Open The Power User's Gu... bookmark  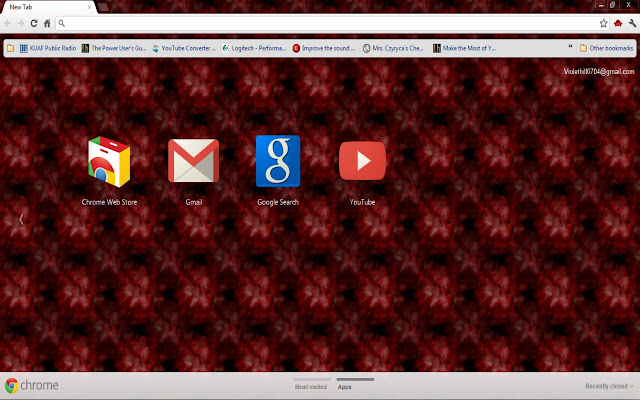(114, 48)
